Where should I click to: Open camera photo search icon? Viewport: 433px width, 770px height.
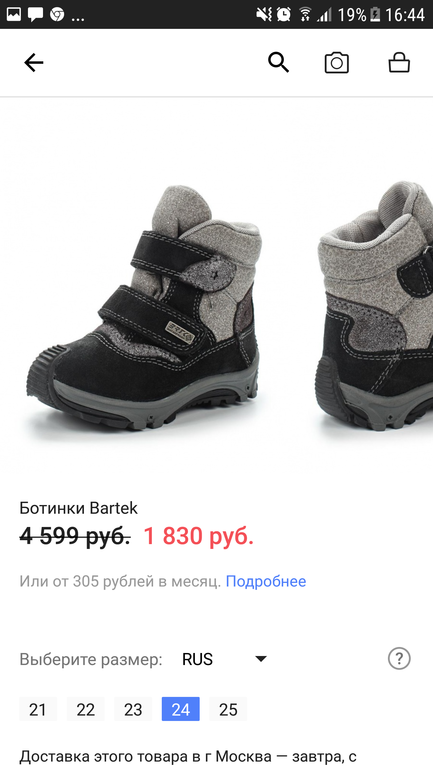pos(337,63)
